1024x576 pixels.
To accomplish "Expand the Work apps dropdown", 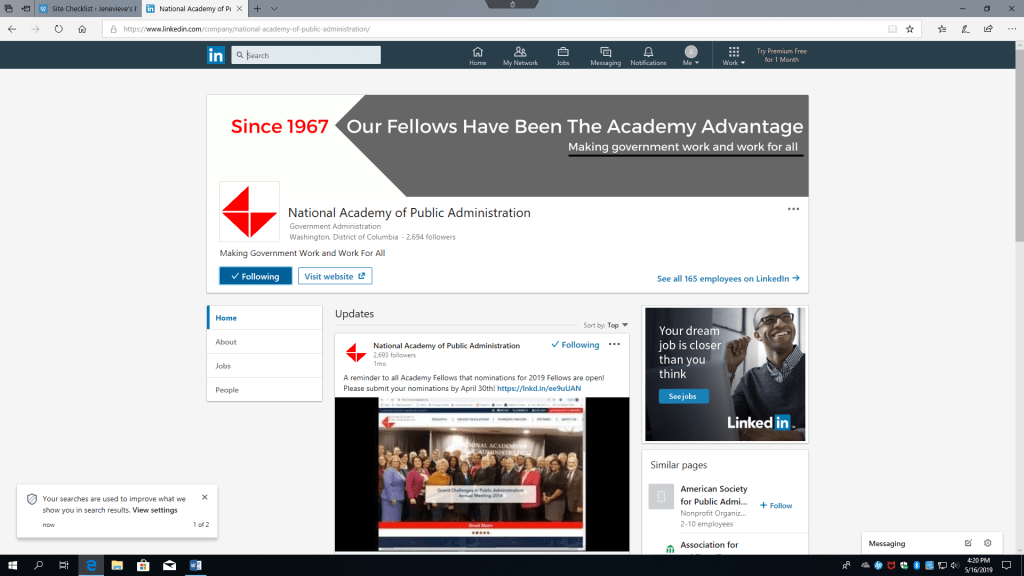I will [x=734, y=56].
